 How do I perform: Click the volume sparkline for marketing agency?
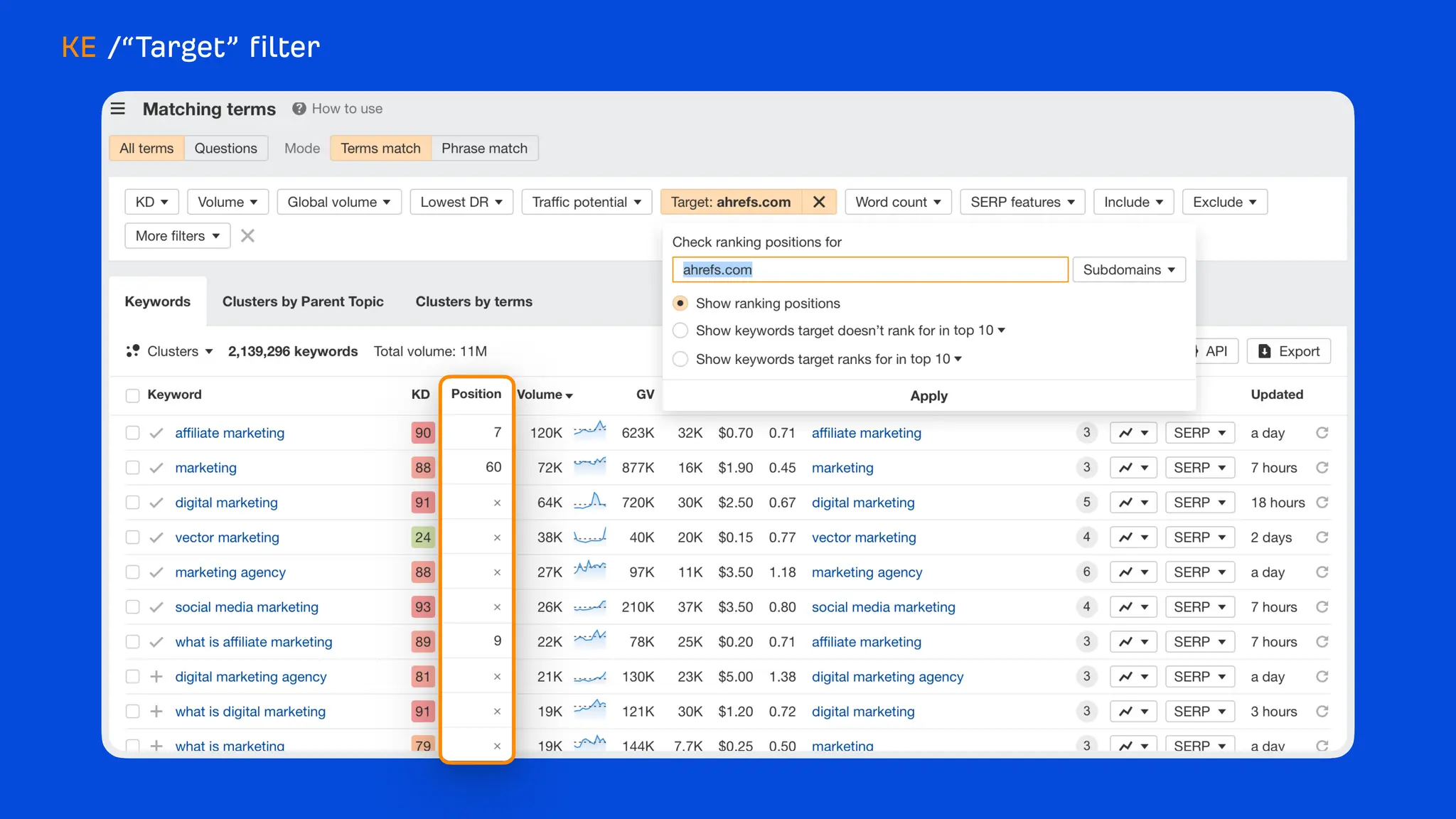click(x=590, y=569)
